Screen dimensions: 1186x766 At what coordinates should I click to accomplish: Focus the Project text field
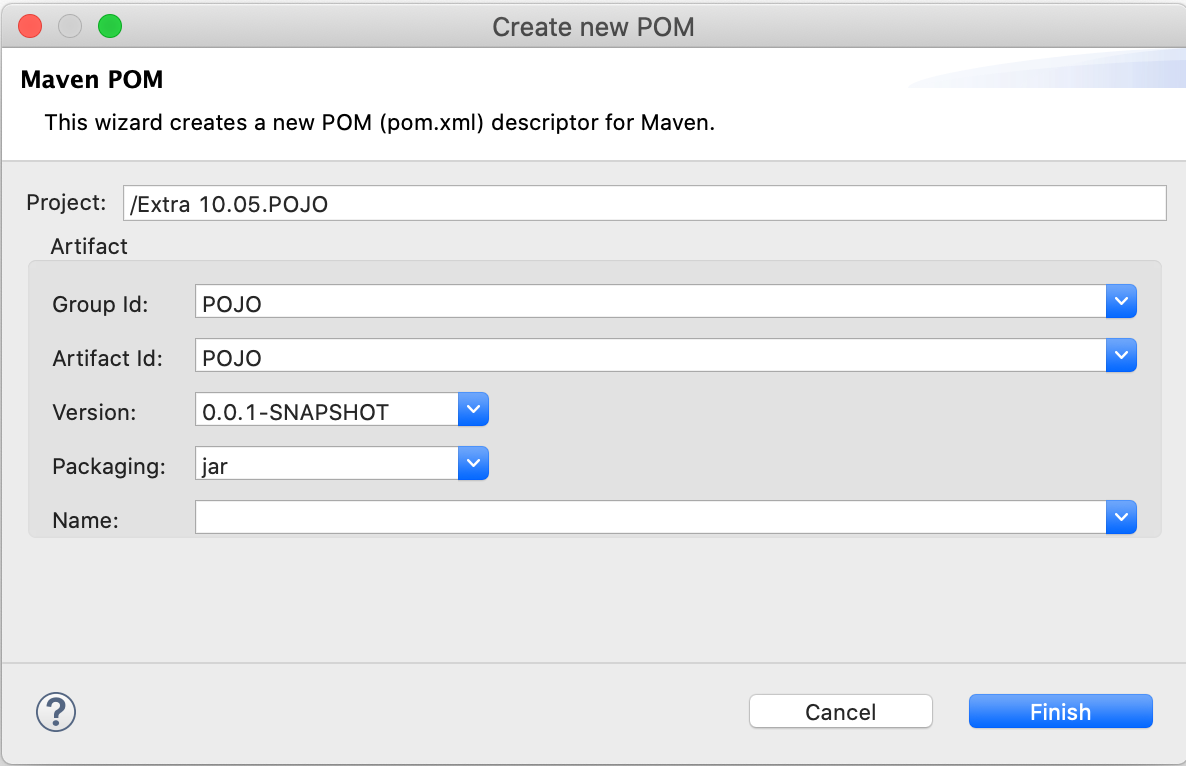[644, 203]
